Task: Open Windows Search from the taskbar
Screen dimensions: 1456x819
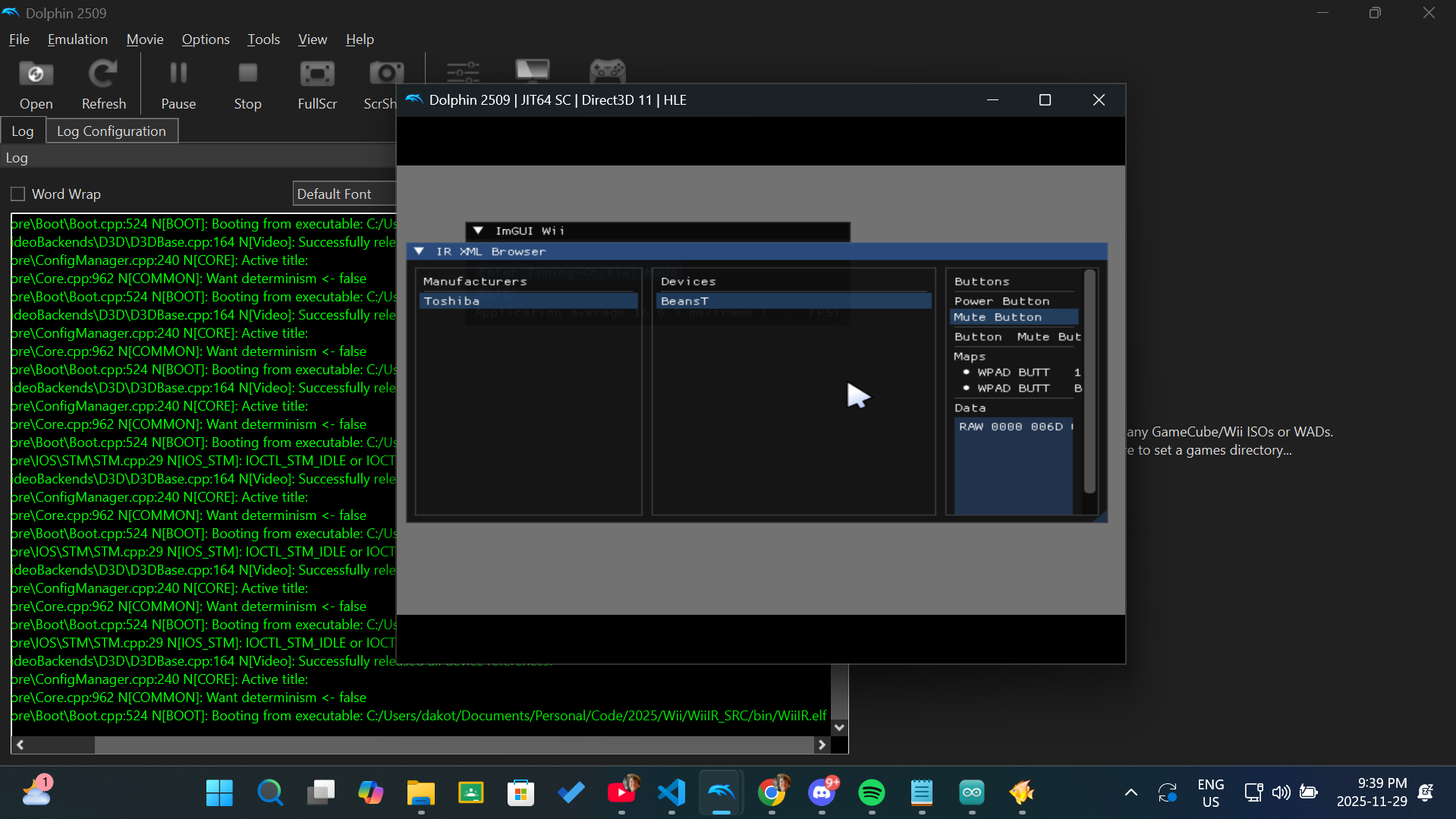Action: pos(269,793)
